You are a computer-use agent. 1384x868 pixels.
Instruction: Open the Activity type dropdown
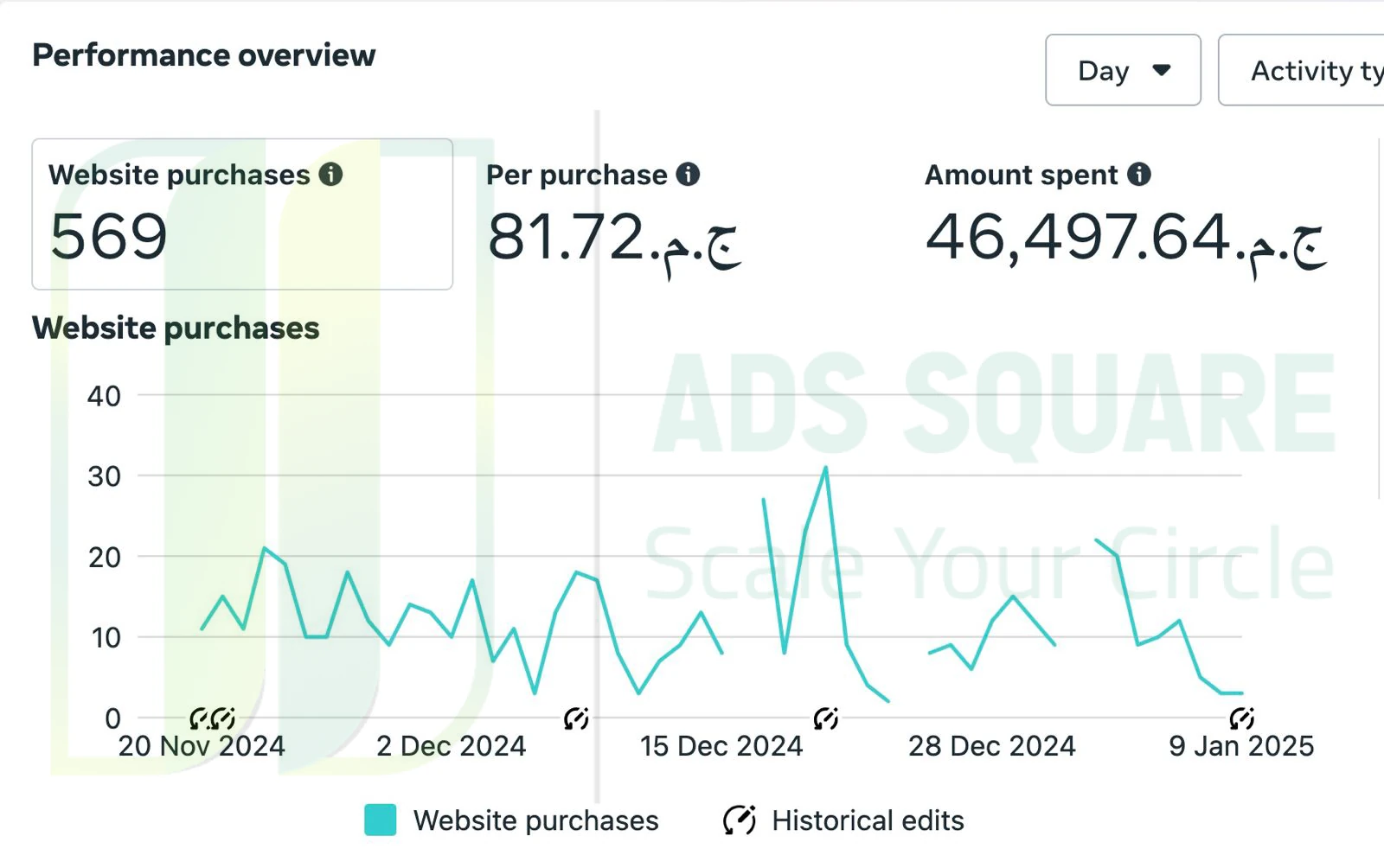click(1301, 70)
